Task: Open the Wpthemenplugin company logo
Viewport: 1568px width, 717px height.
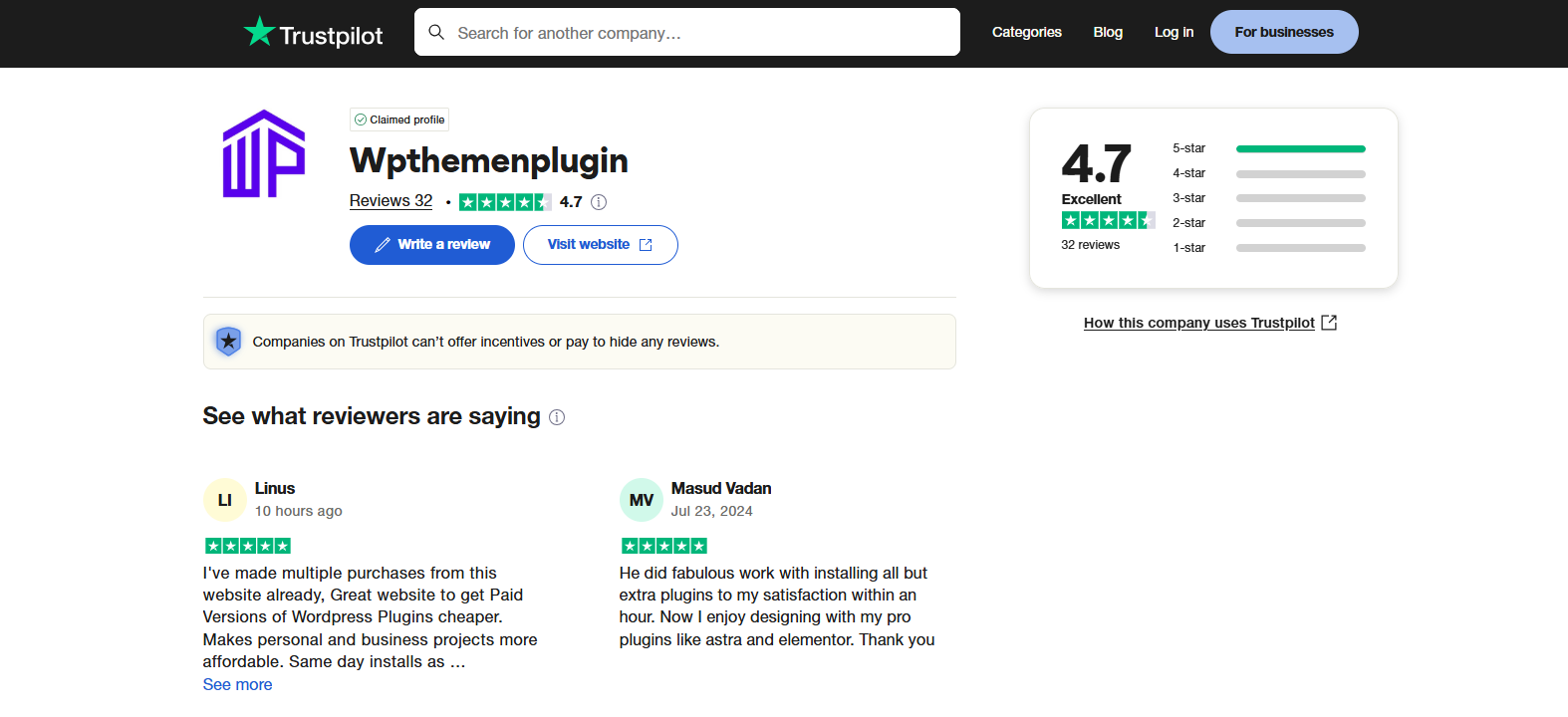Action: click(x=263, y=153)
